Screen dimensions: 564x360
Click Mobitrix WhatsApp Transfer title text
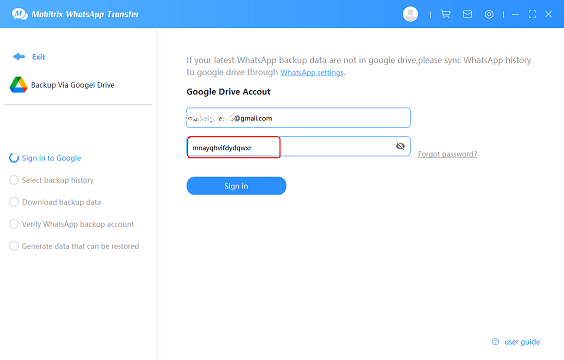[x=85, y=14]
